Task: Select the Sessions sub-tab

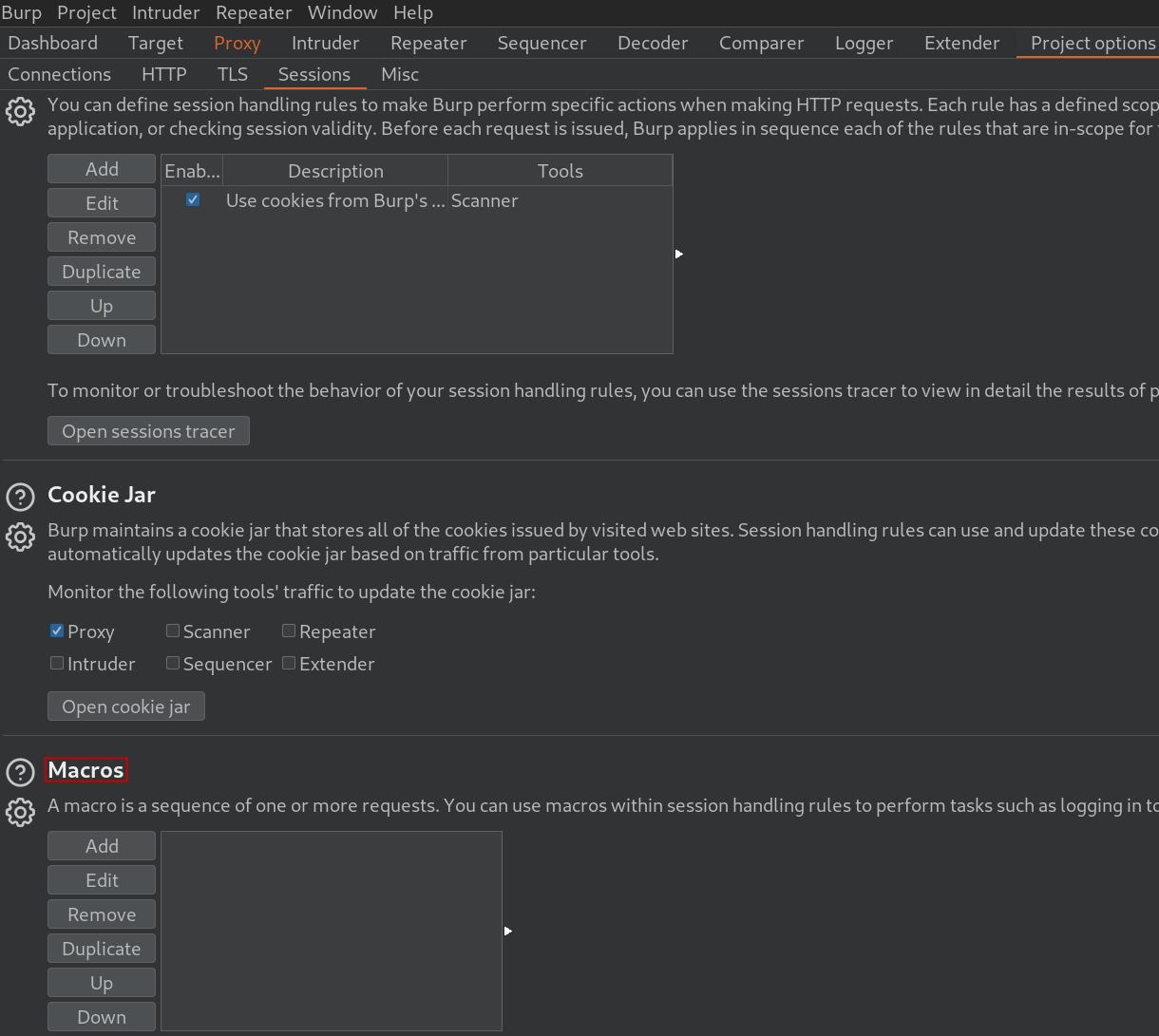Action: [x=314, y=74]
